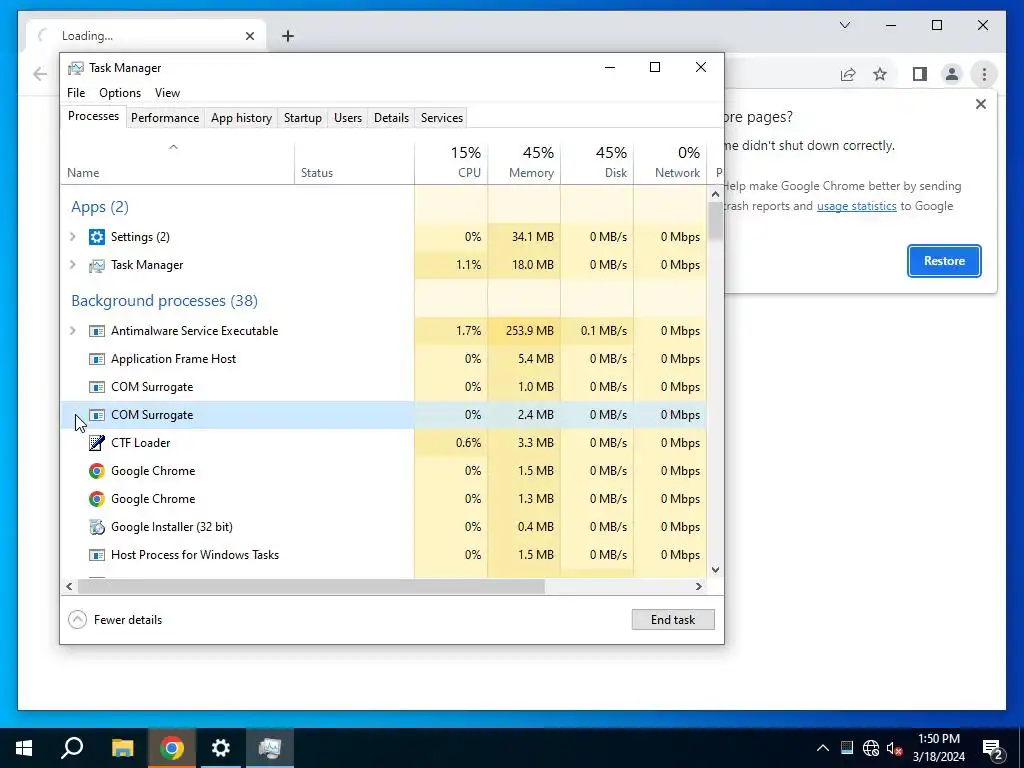Collapse Task Manager with Fewer details
This screenshot has height=768, width=1024.
pyautogui.click(x=116, y=620)
